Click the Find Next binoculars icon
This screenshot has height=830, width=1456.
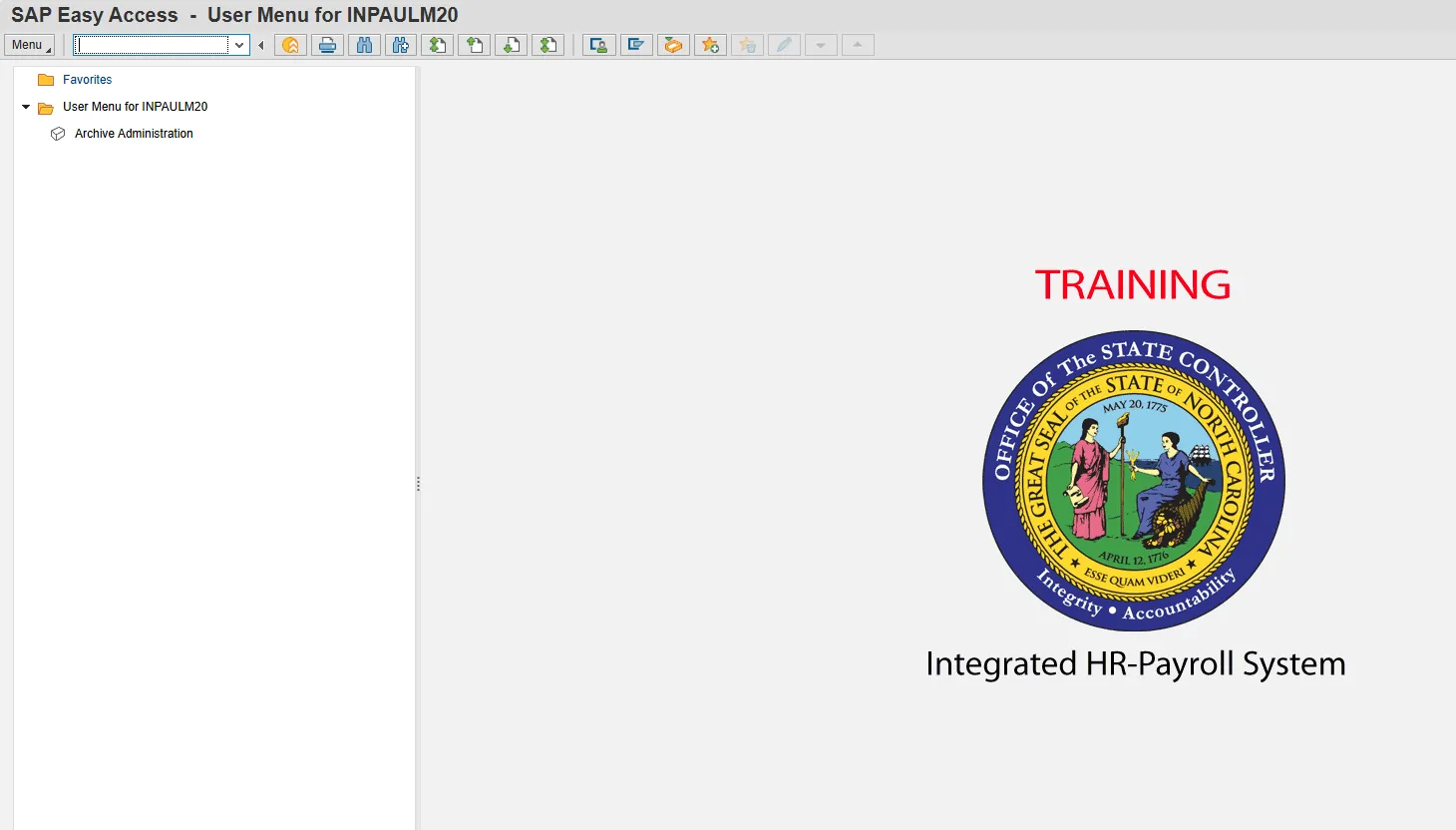point(401,45)
